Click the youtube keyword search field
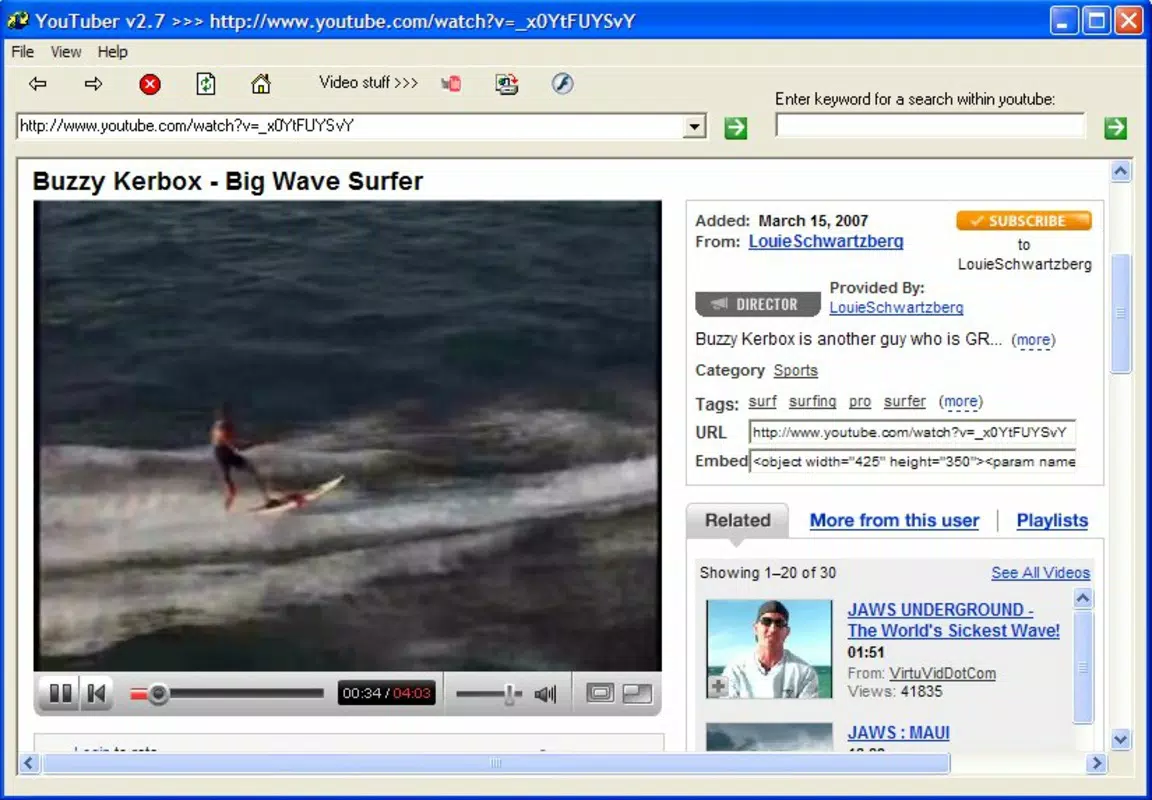Image resolution: width=1152 pixels, height=800 pixels. [929, 126]
